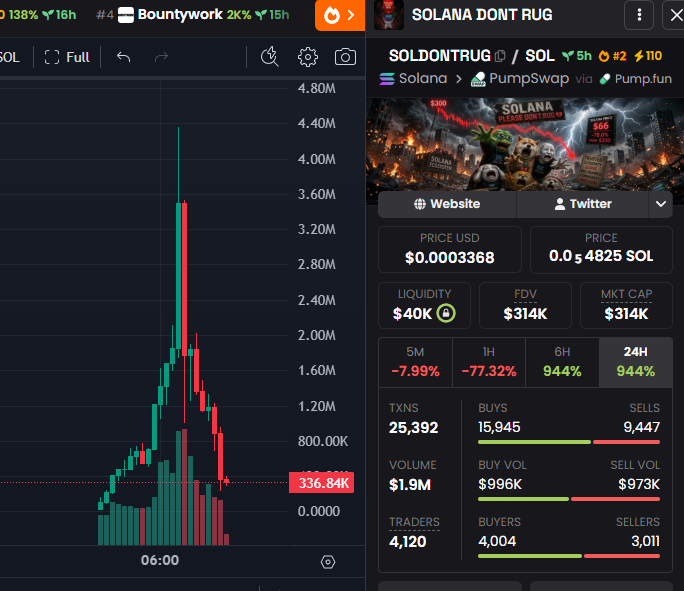Click the SELL VOL $973K value
The height and width of the screenshot is (591, 684).
(639, 484)
